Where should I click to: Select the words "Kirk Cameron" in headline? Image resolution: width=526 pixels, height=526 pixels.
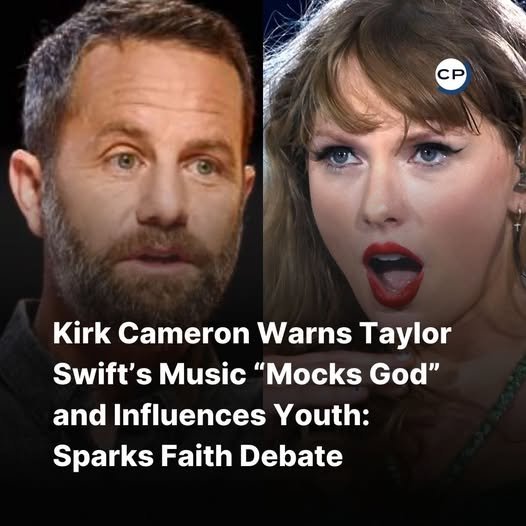click(151, 333)
